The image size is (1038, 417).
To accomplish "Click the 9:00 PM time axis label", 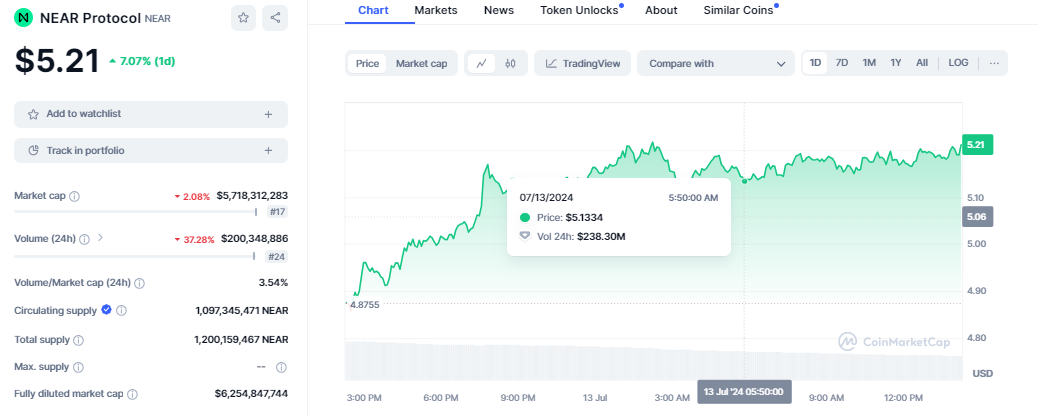I will (x=518, y=398).
